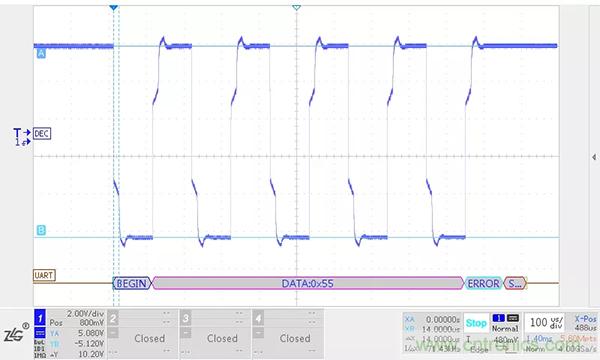Viewport: 600px width, 360px height.
Task: Select cursor B horizontal marker label
Action: (x=41, y=230)
